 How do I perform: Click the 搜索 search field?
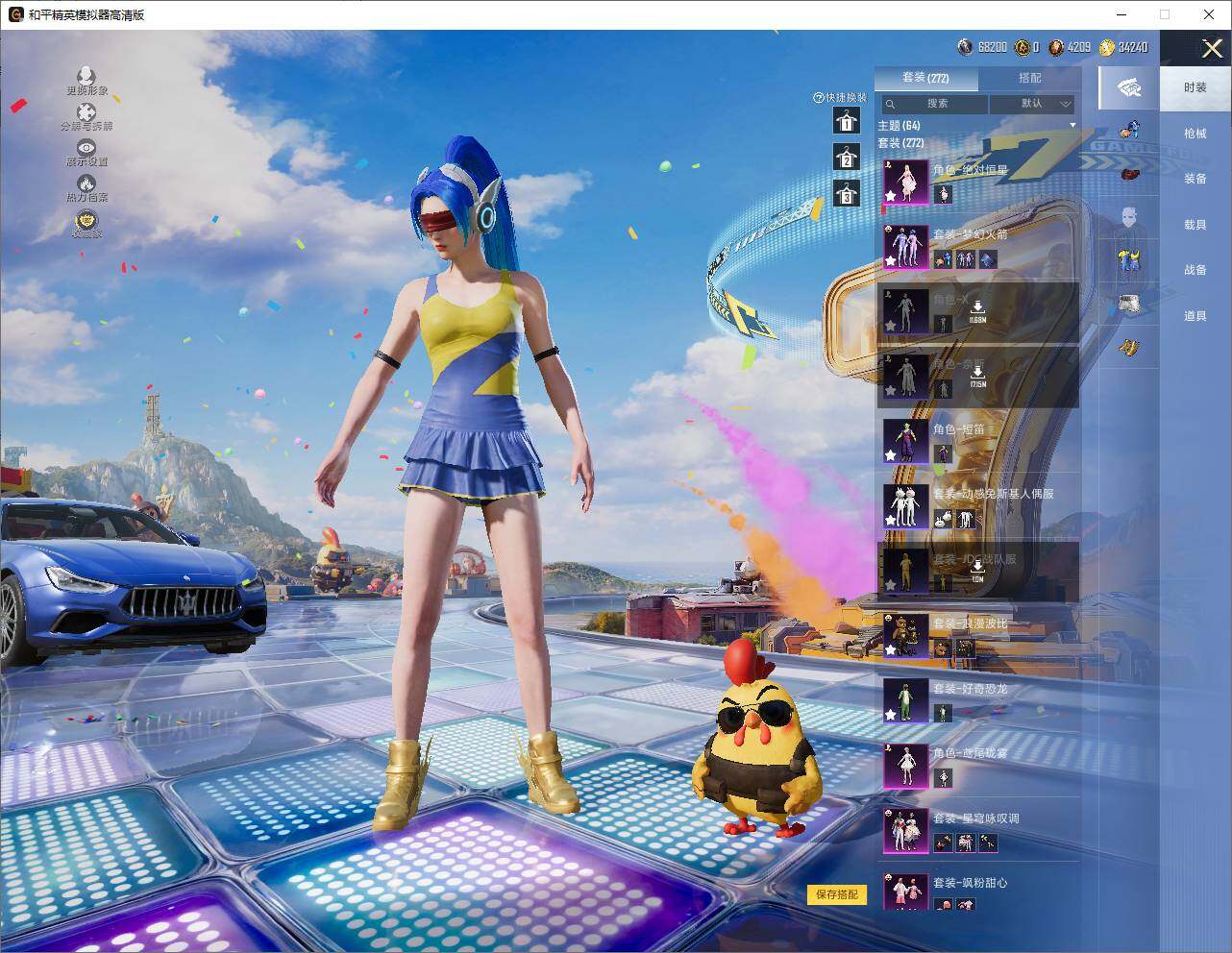934,104
